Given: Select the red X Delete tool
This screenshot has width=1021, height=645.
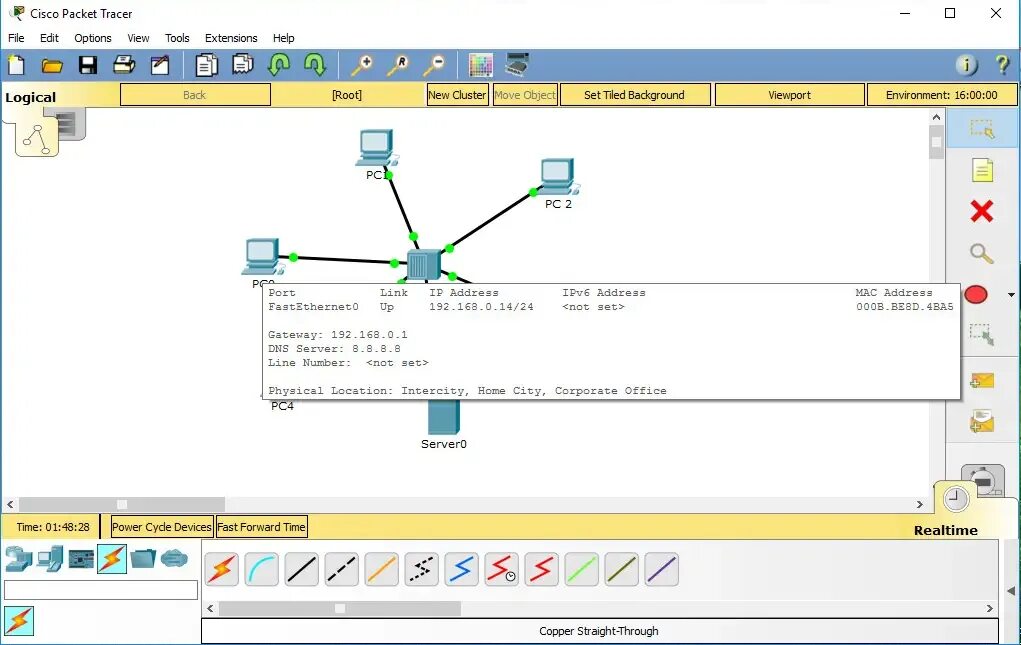Looking at the screenshot, I should coord(982,211).
